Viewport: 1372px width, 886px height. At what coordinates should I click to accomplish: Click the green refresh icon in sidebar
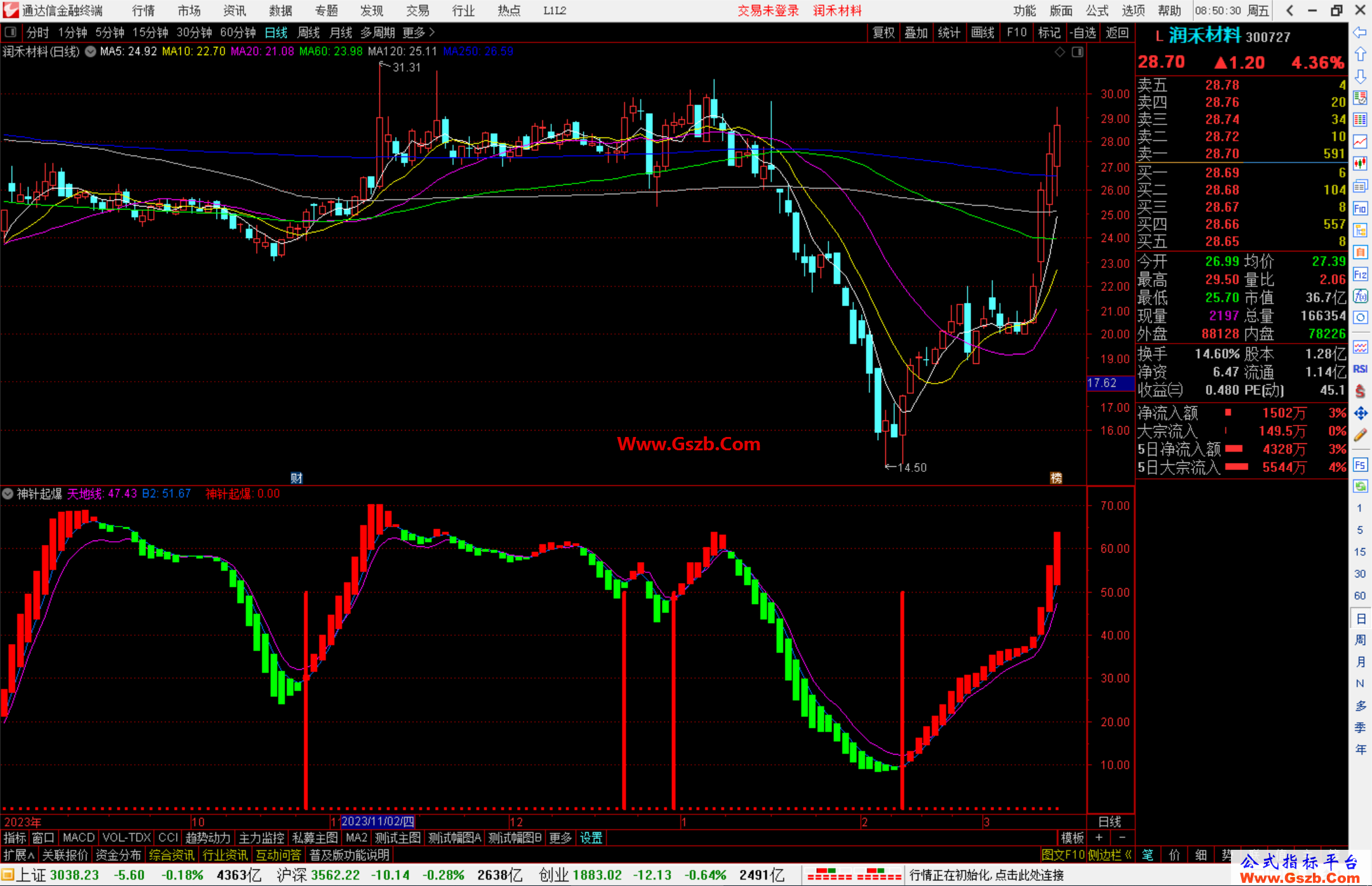click(1360, 487)
